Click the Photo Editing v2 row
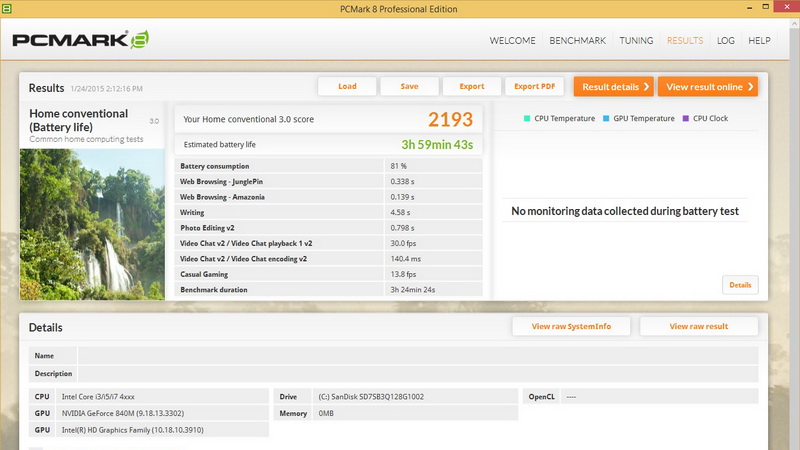Image resolution: width=800 pixels, height=450 pixels. point(329,228)
